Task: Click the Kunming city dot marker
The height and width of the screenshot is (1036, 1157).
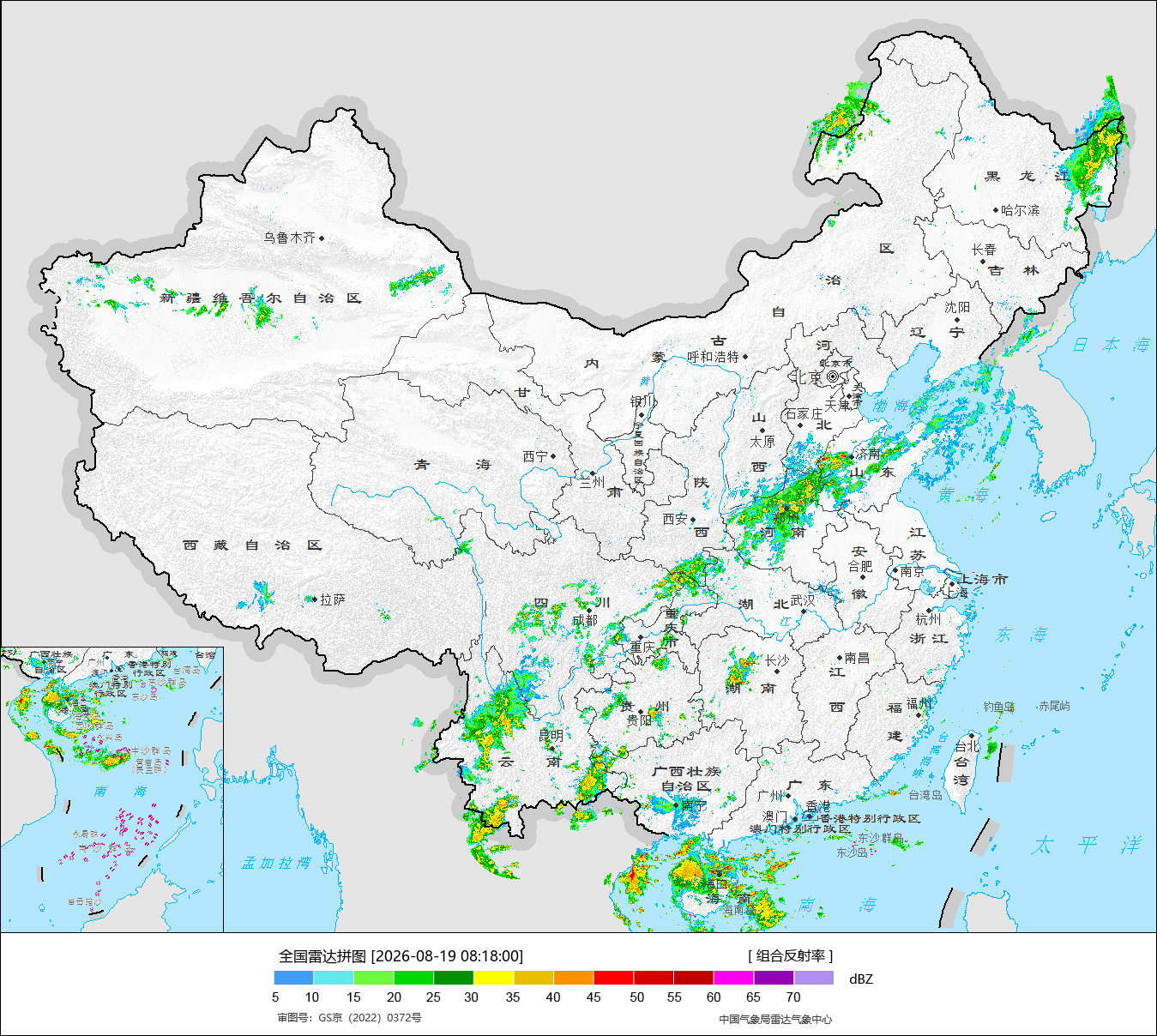Action: click(x=551, y=748)
